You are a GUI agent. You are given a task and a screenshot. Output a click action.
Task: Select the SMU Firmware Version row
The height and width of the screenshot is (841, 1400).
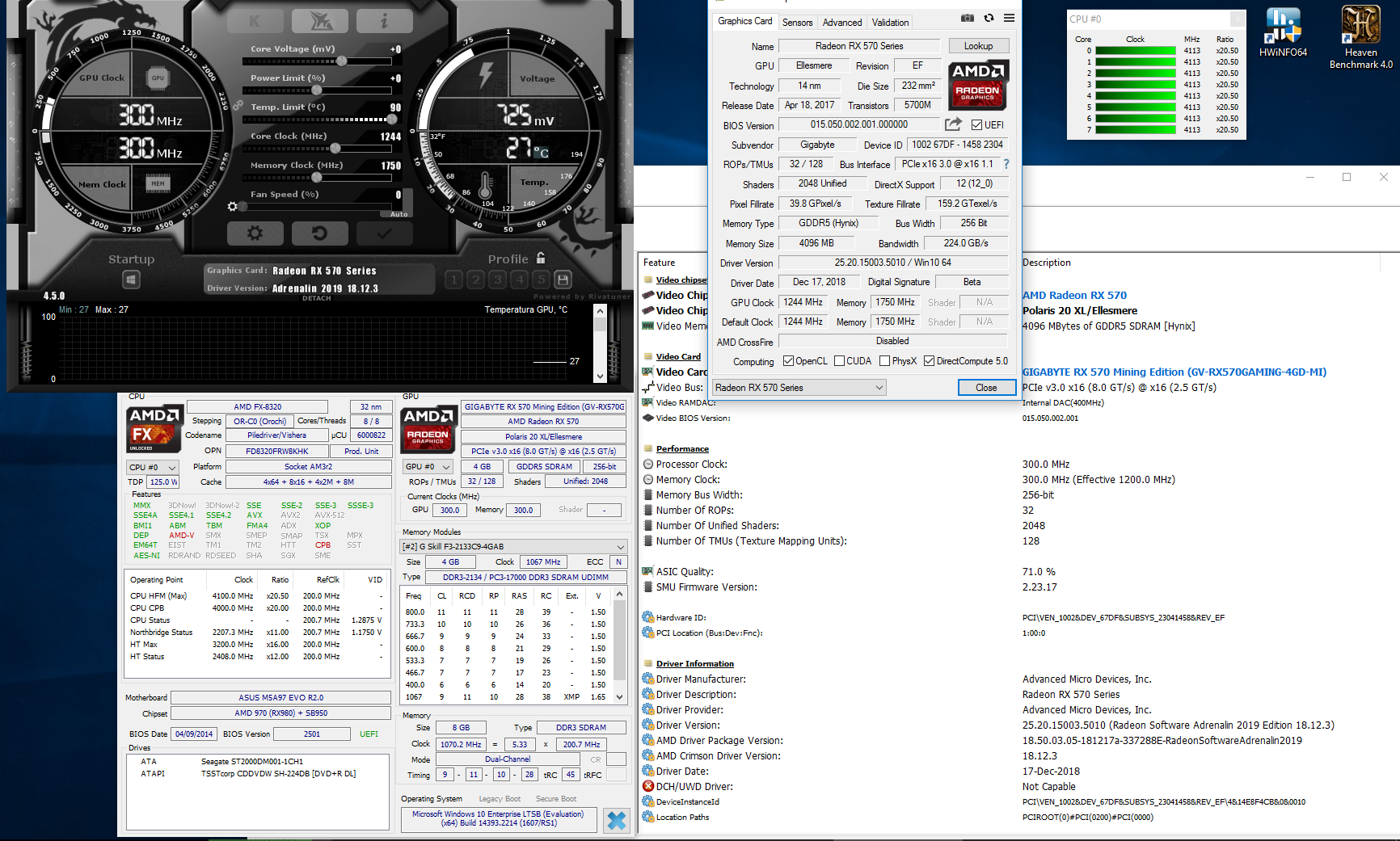[x=1018, y=587]
